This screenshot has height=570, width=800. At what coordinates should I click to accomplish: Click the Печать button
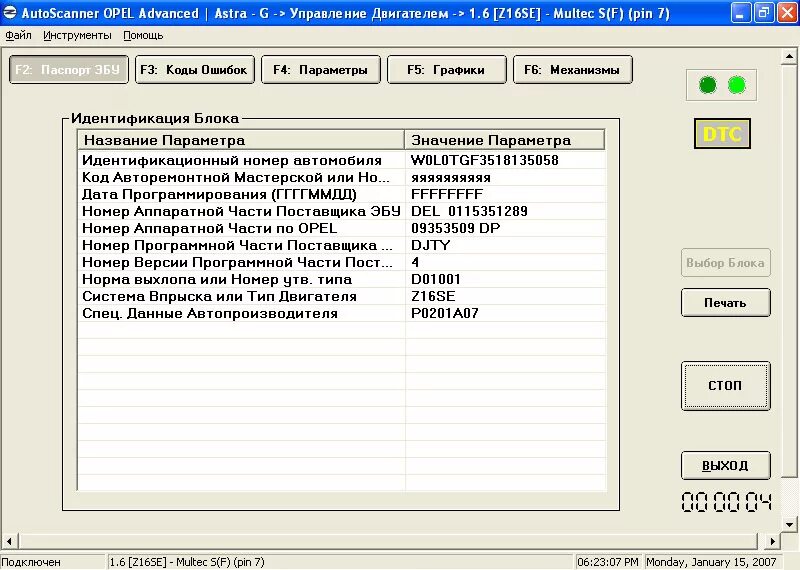[x=726, y=303]
